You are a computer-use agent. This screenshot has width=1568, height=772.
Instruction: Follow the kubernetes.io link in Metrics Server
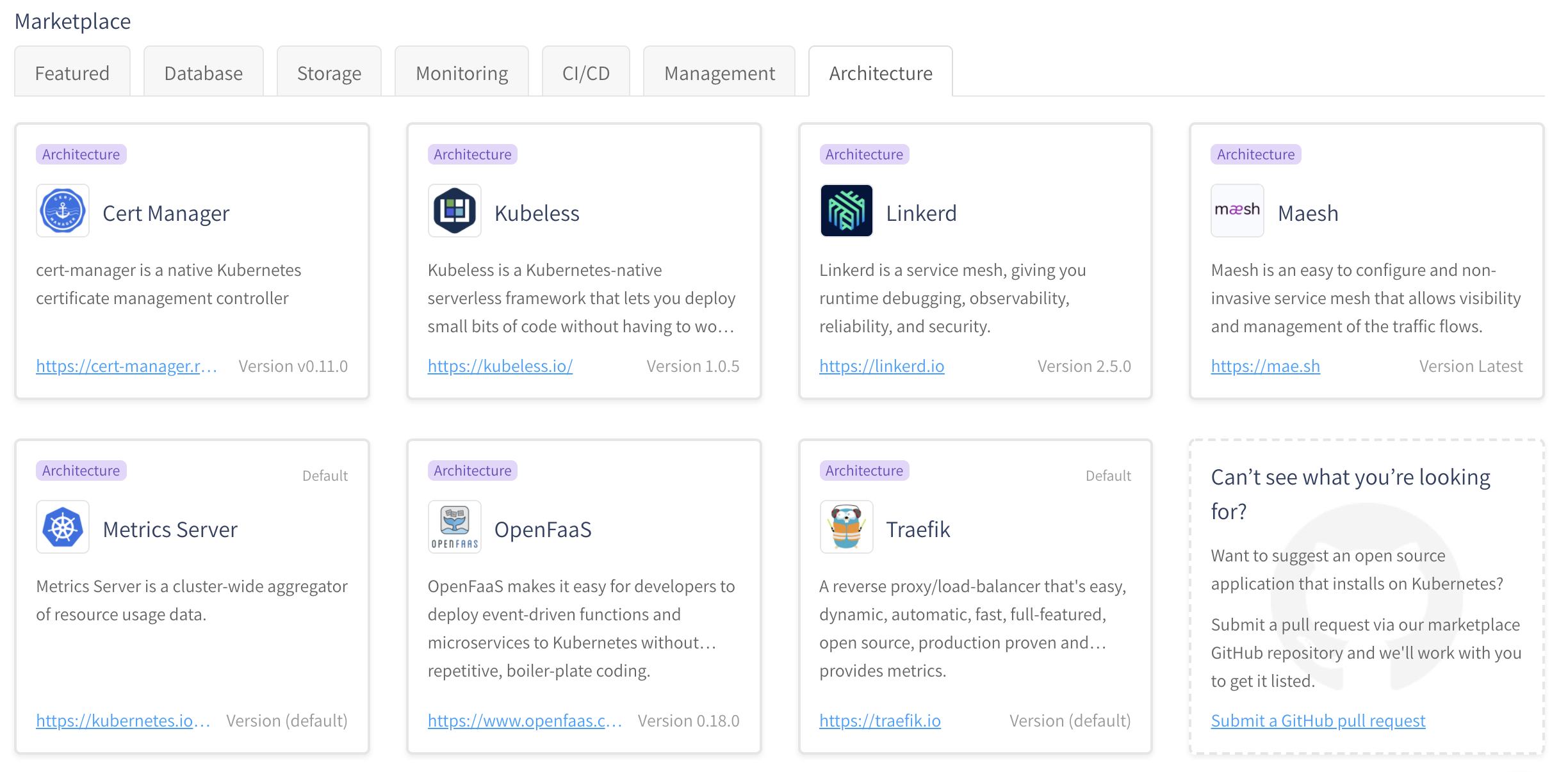tap(123, 721)
